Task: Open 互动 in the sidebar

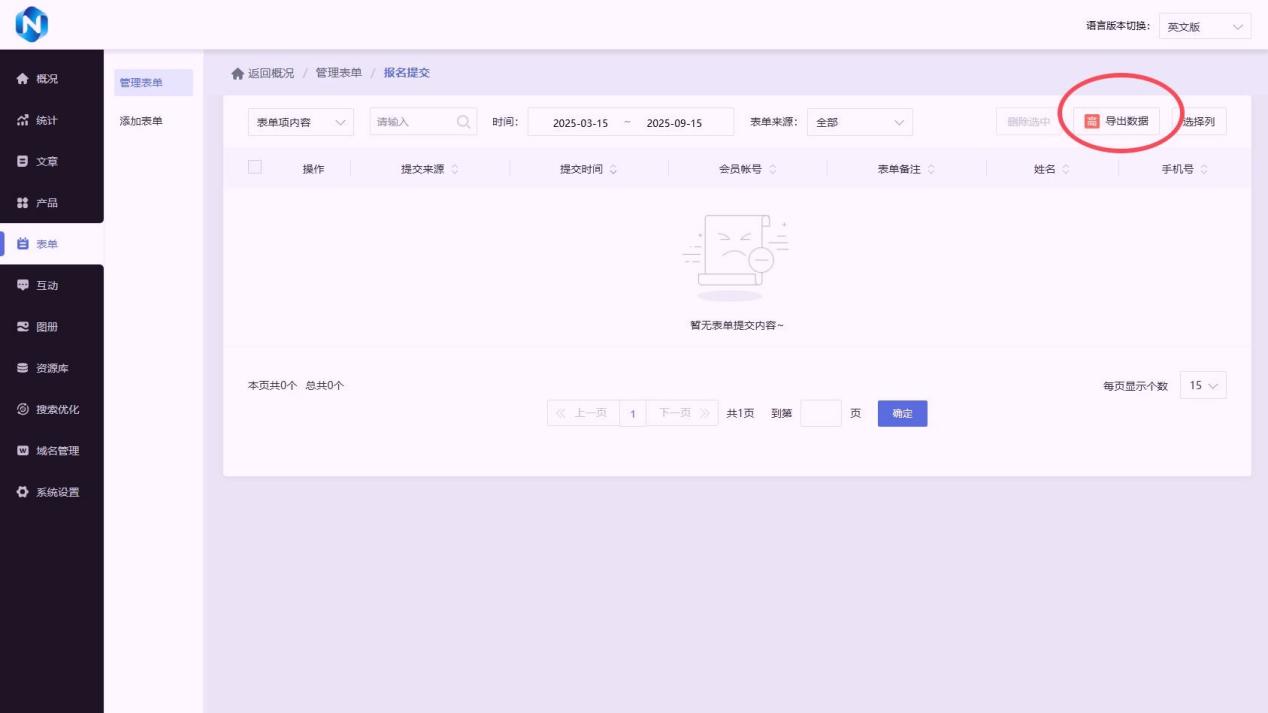Action: click(x=46, y=285)
